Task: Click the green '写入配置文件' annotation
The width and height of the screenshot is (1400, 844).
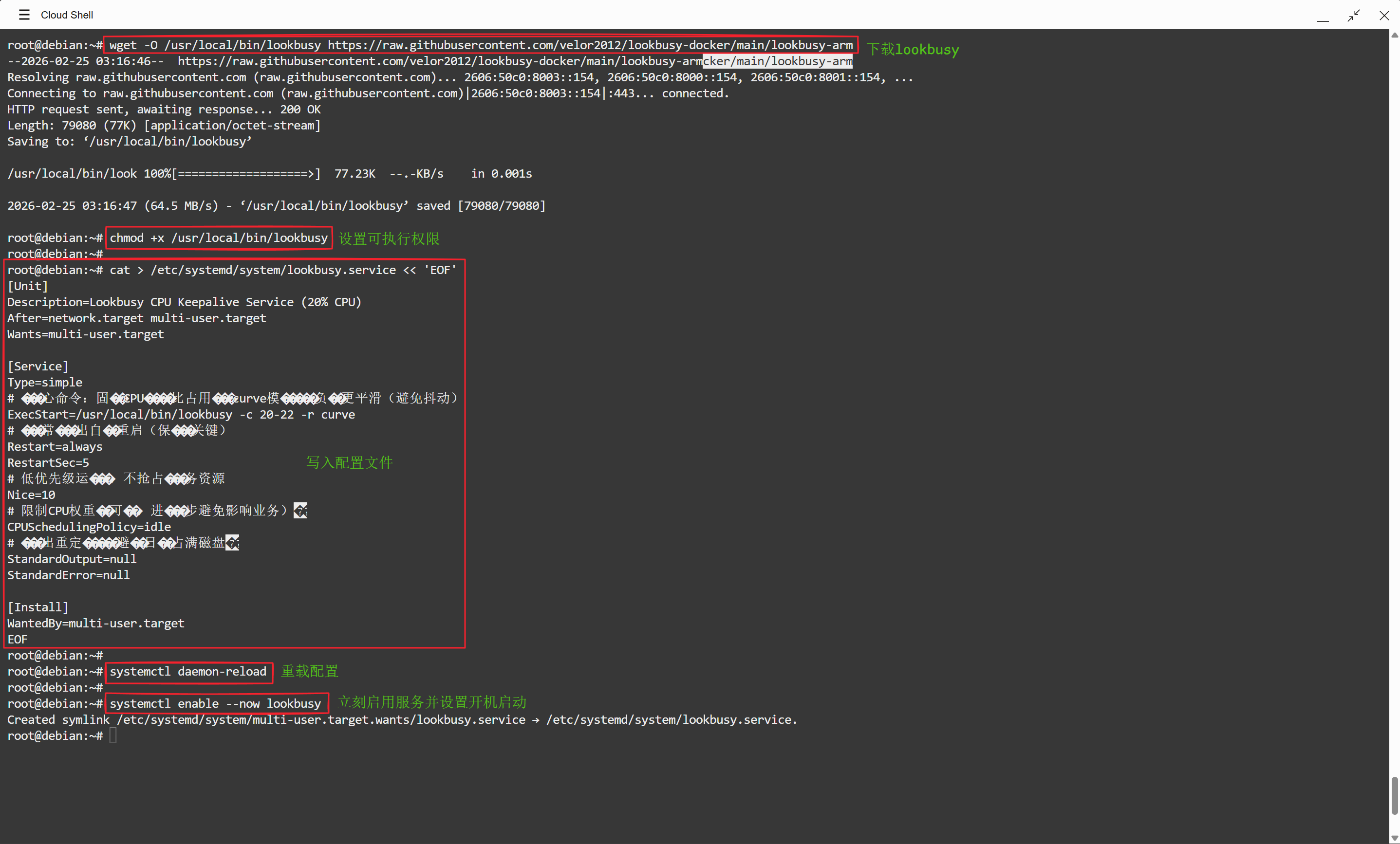Action: click(350, 462)
